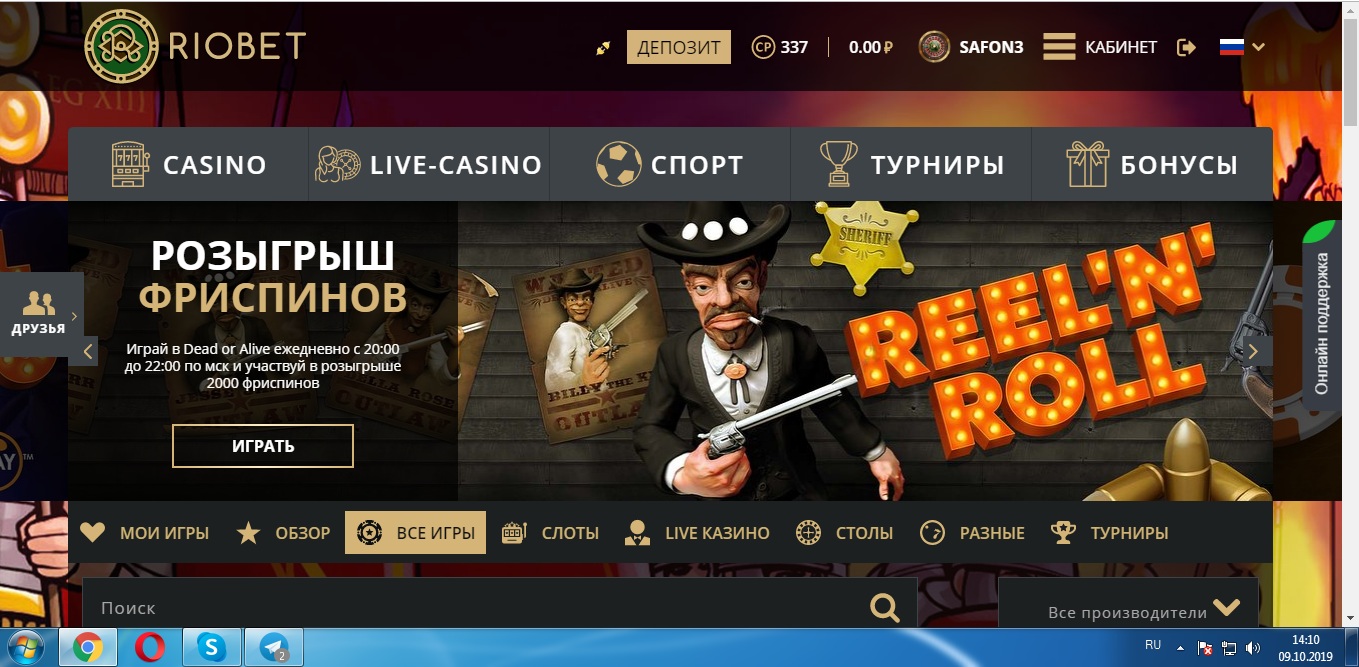Click the Riobet logo emblem

click(x=122, y=46)
